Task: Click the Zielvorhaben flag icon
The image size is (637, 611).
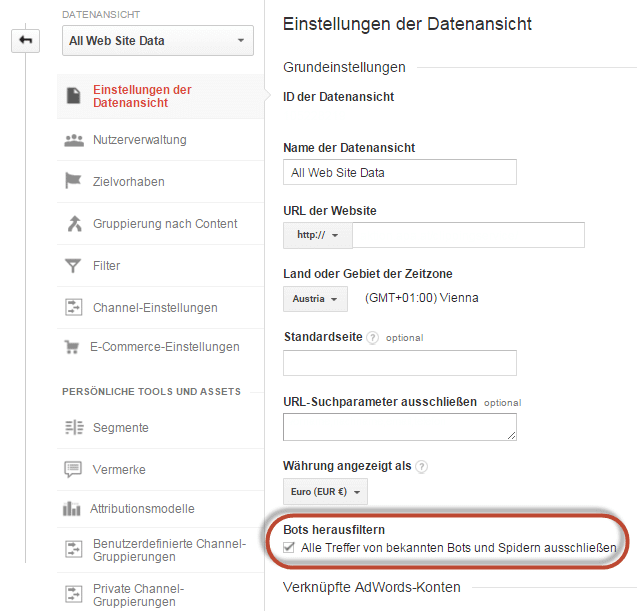Action: (73, 181)
